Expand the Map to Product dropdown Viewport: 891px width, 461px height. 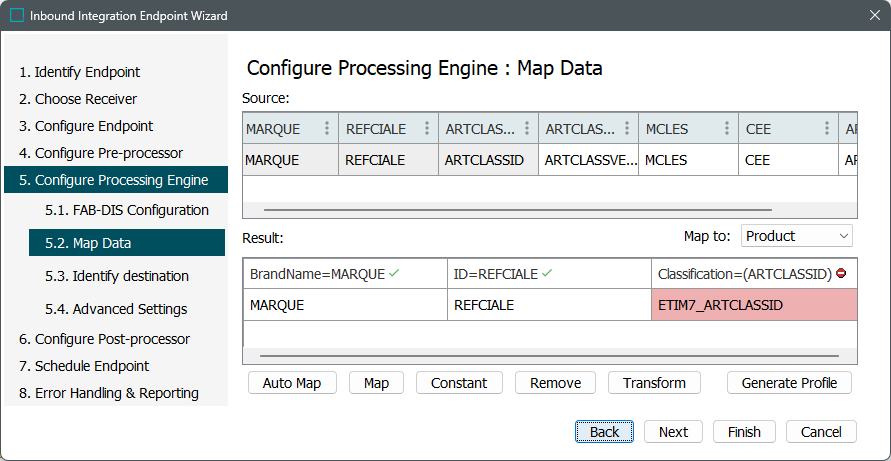click(796, 236)
